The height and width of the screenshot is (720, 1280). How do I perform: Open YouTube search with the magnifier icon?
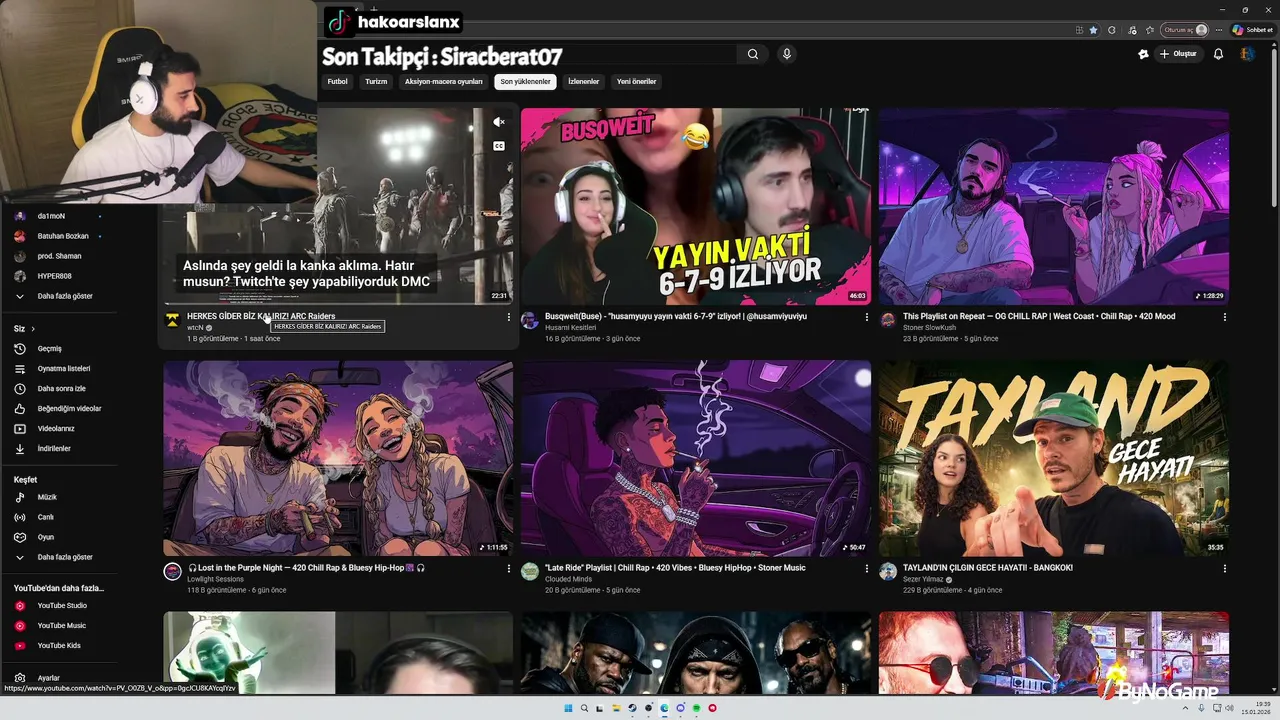click(753, 54)
